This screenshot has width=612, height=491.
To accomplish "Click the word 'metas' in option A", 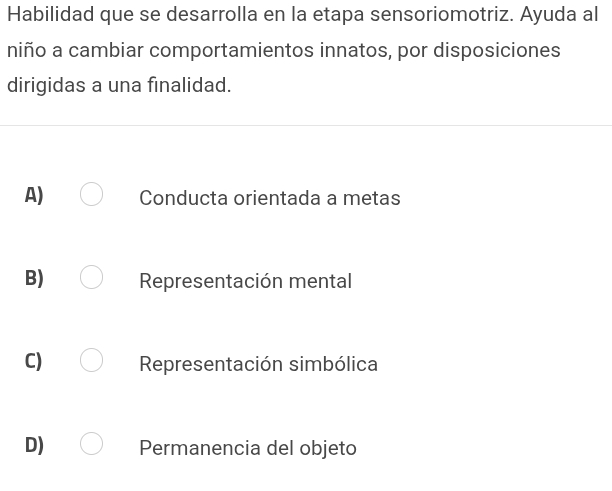I will (372, 198).
